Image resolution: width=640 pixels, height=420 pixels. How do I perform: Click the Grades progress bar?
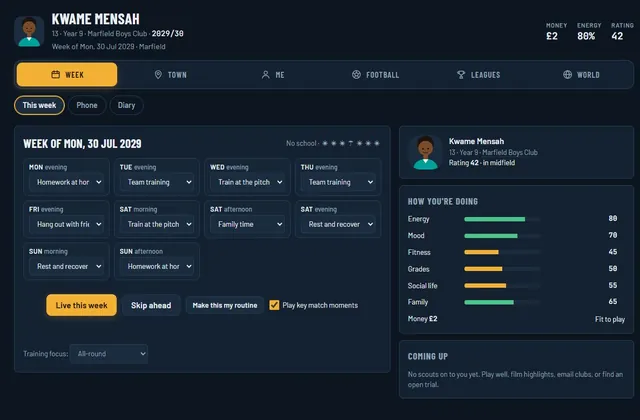tap(502, 269)
